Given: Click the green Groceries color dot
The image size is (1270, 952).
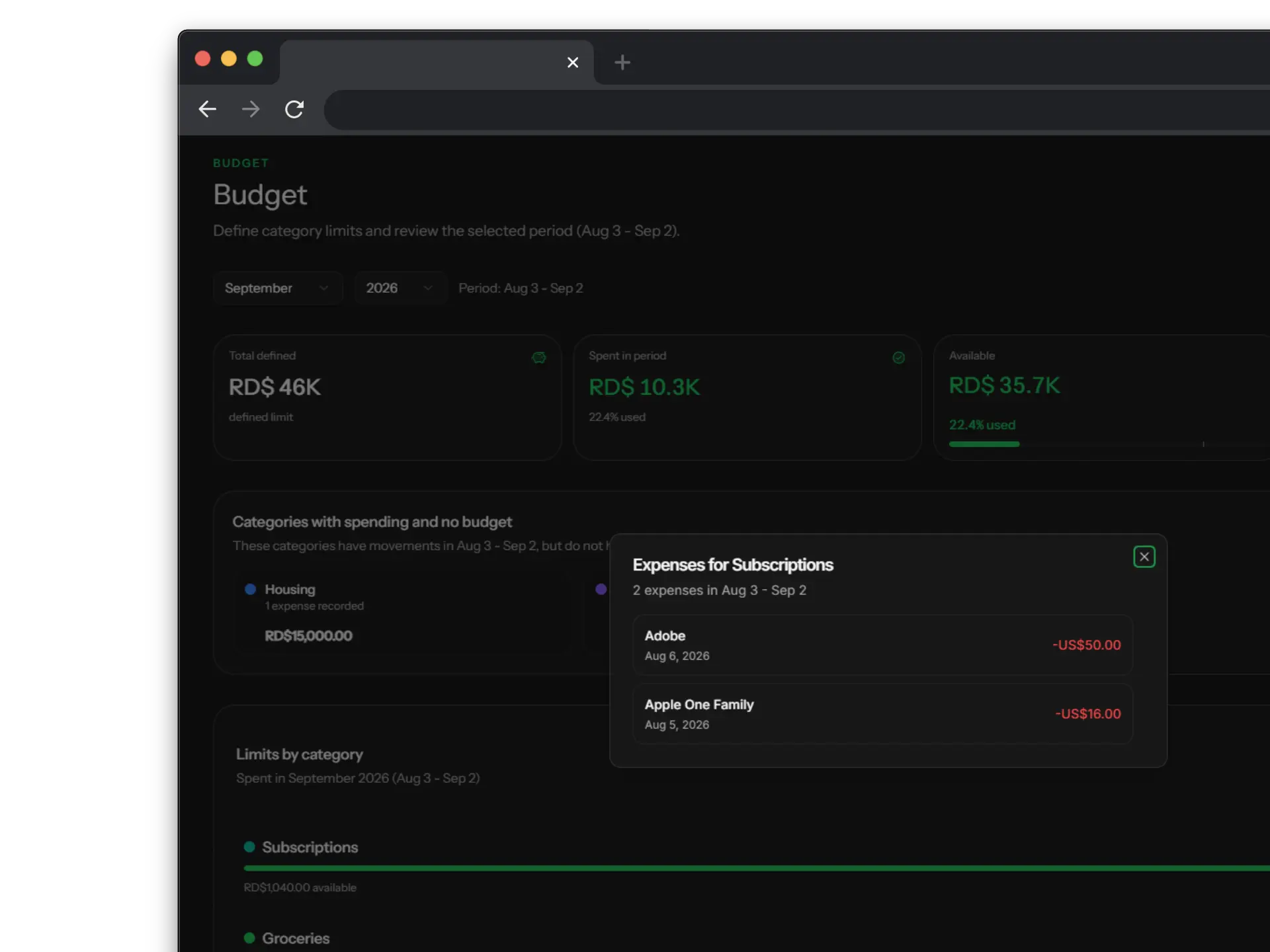Looking at the screenshot, I should (249, 938).
